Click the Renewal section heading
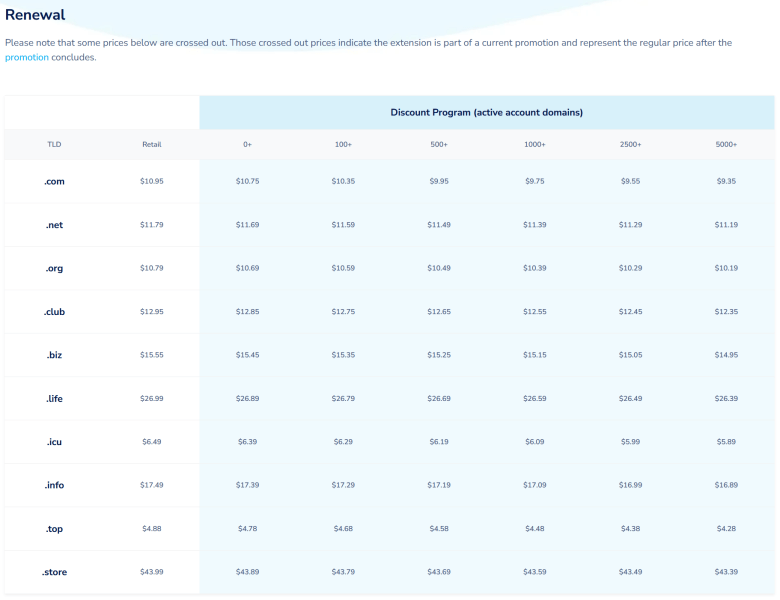Screen dimensions: 780x600 [35, 15]
